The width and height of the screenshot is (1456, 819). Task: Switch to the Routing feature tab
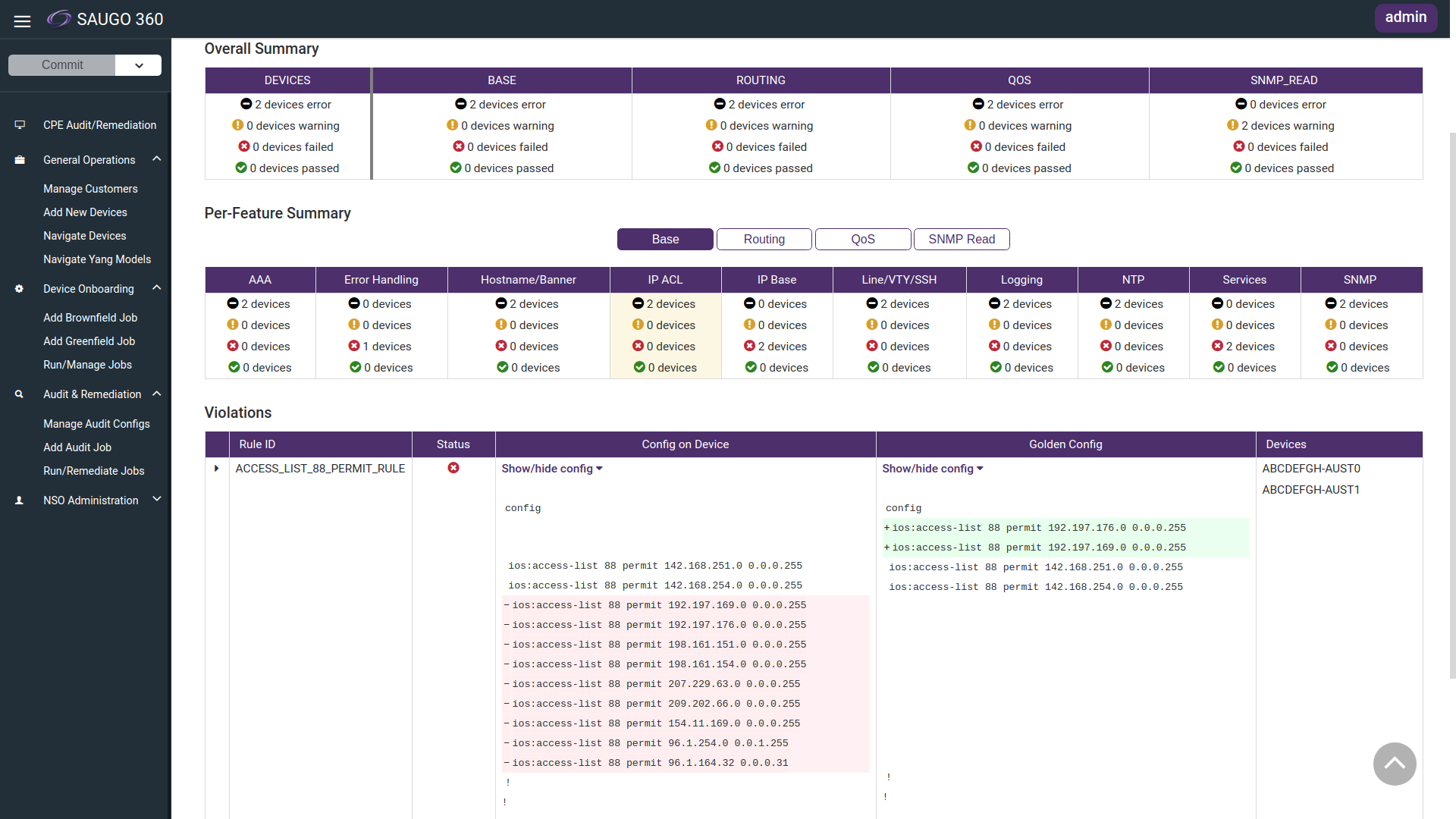coord(764,239)
